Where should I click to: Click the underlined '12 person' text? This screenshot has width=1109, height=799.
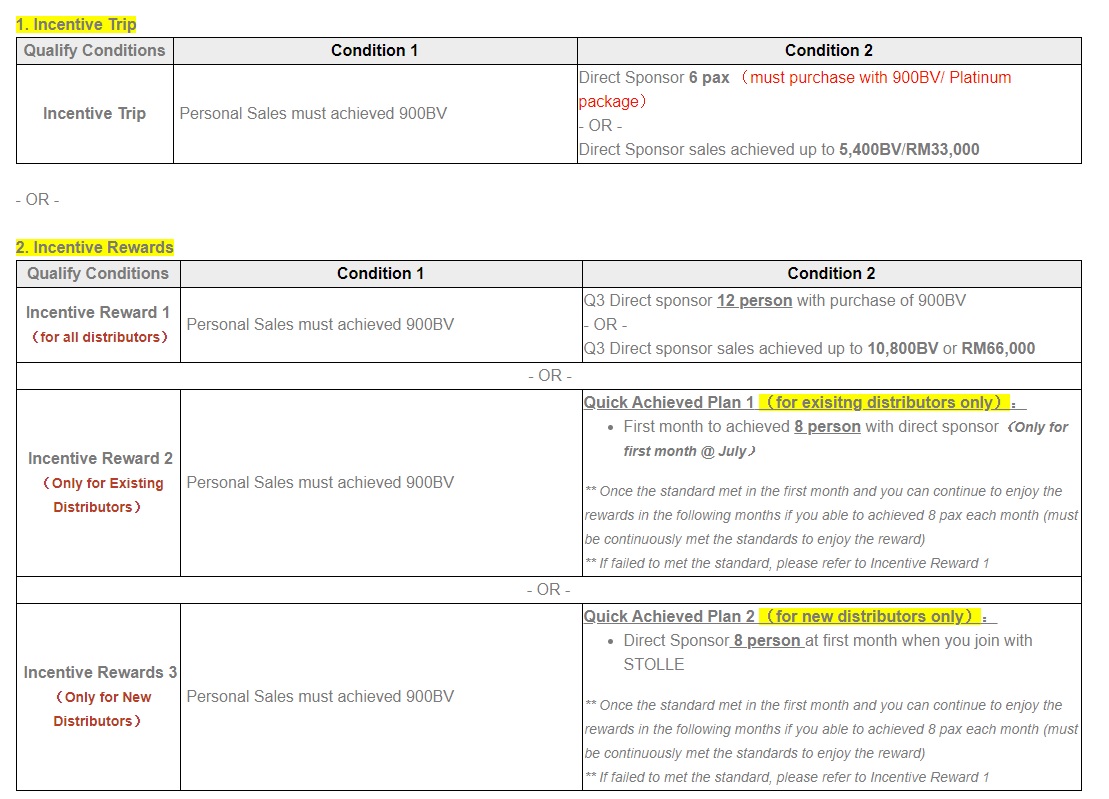click(754, 301)
